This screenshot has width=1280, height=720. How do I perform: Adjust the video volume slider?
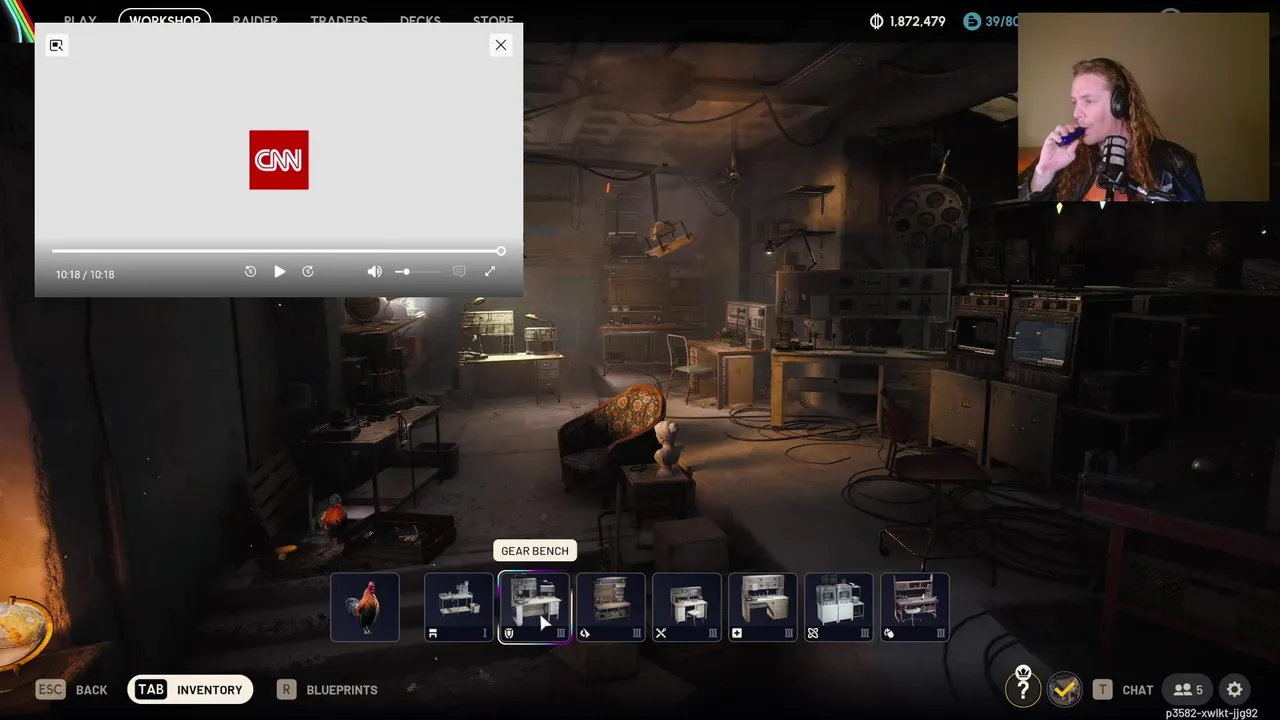pos(416,272)
